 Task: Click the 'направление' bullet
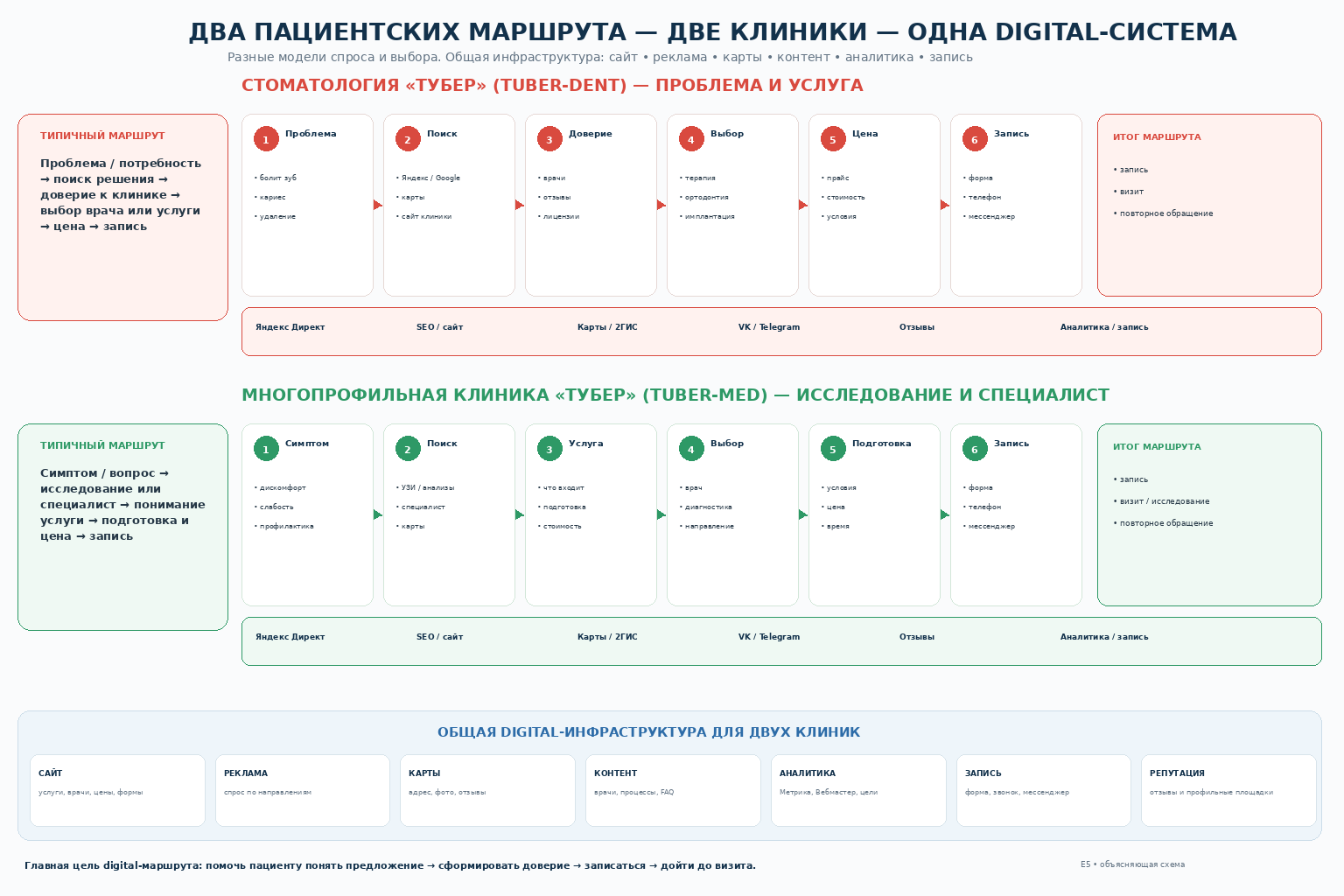(x=707, y=527)
